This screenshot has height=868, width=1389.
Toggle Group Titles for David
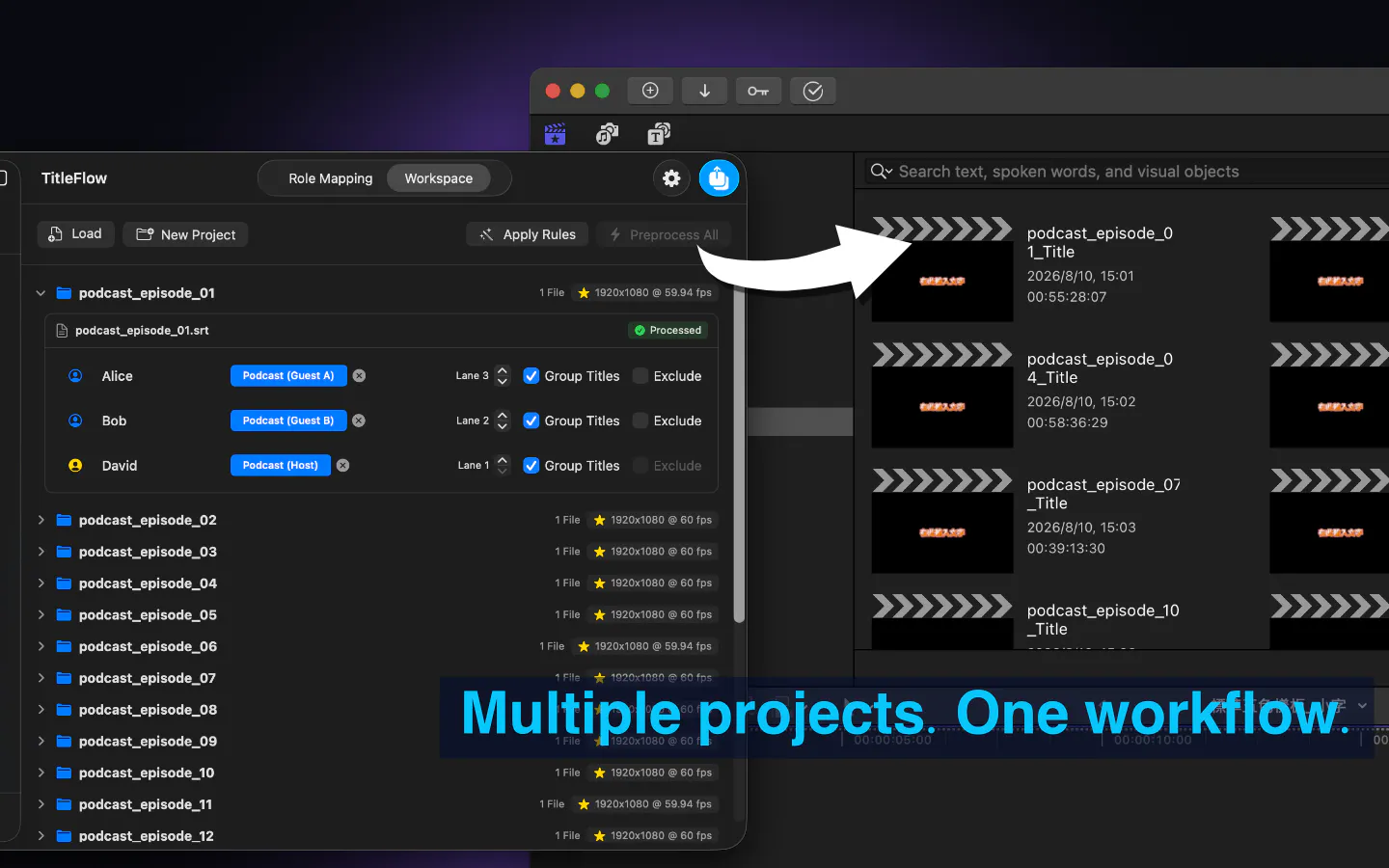(531, 466)
